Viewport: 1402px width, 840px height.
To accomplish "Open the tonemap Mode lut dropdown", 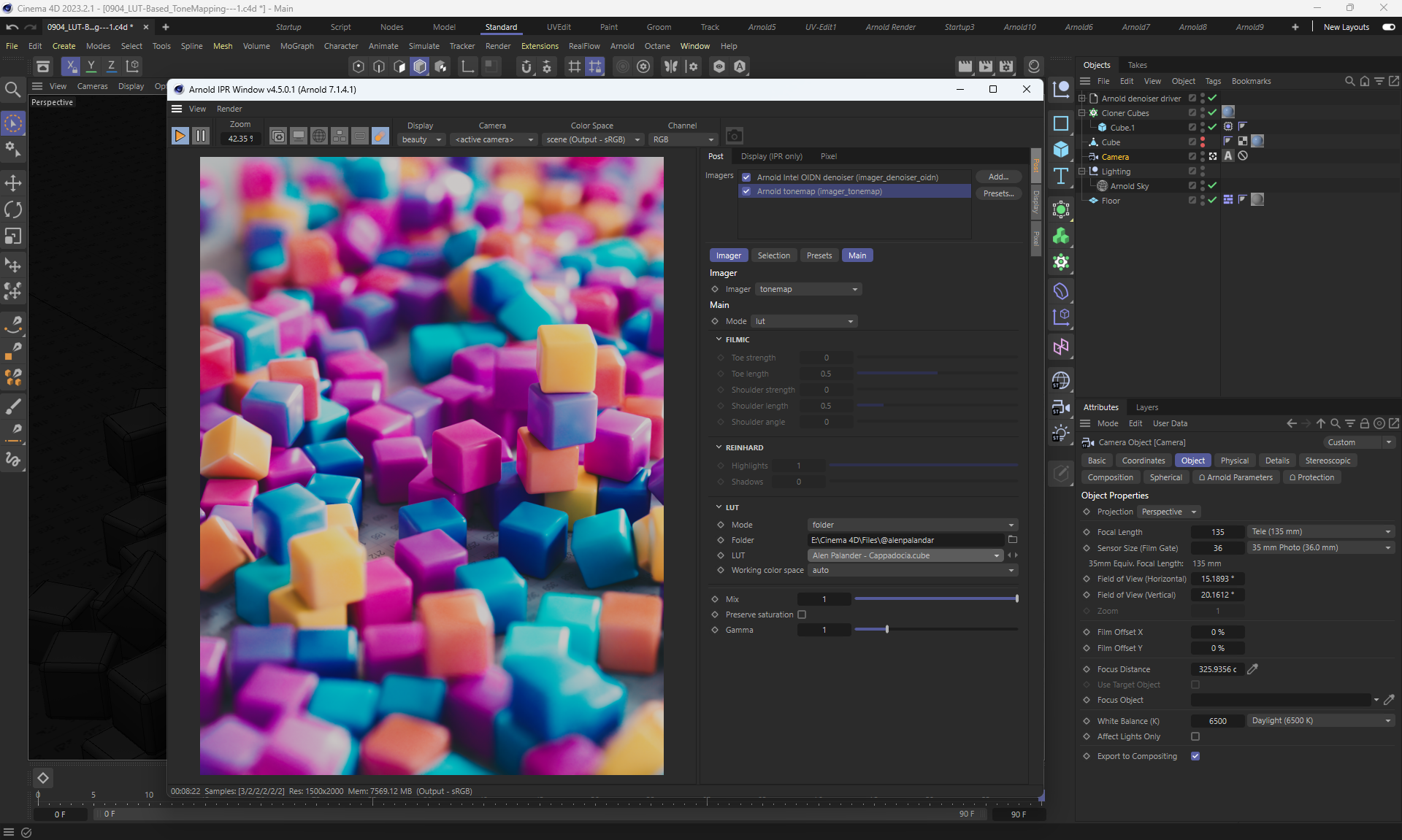I will coord(803,321).
